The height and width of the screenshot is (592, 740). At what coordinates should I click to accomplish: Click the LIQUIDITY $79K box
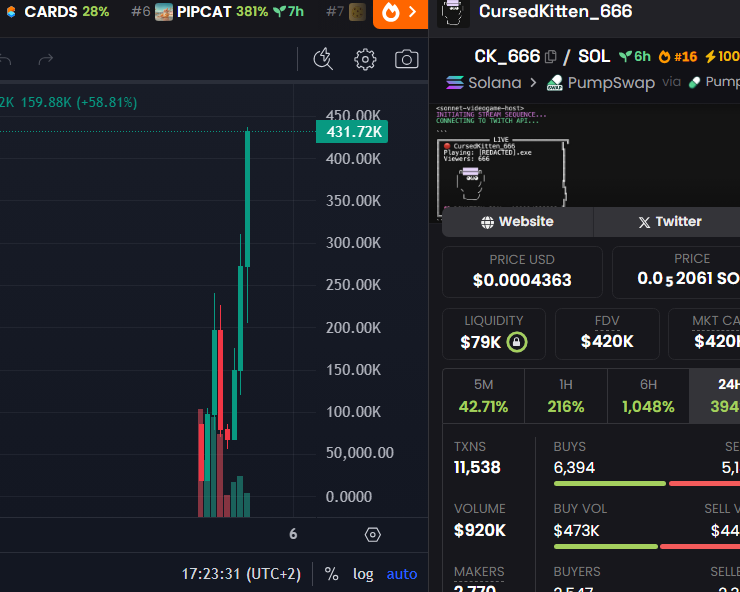494,334
